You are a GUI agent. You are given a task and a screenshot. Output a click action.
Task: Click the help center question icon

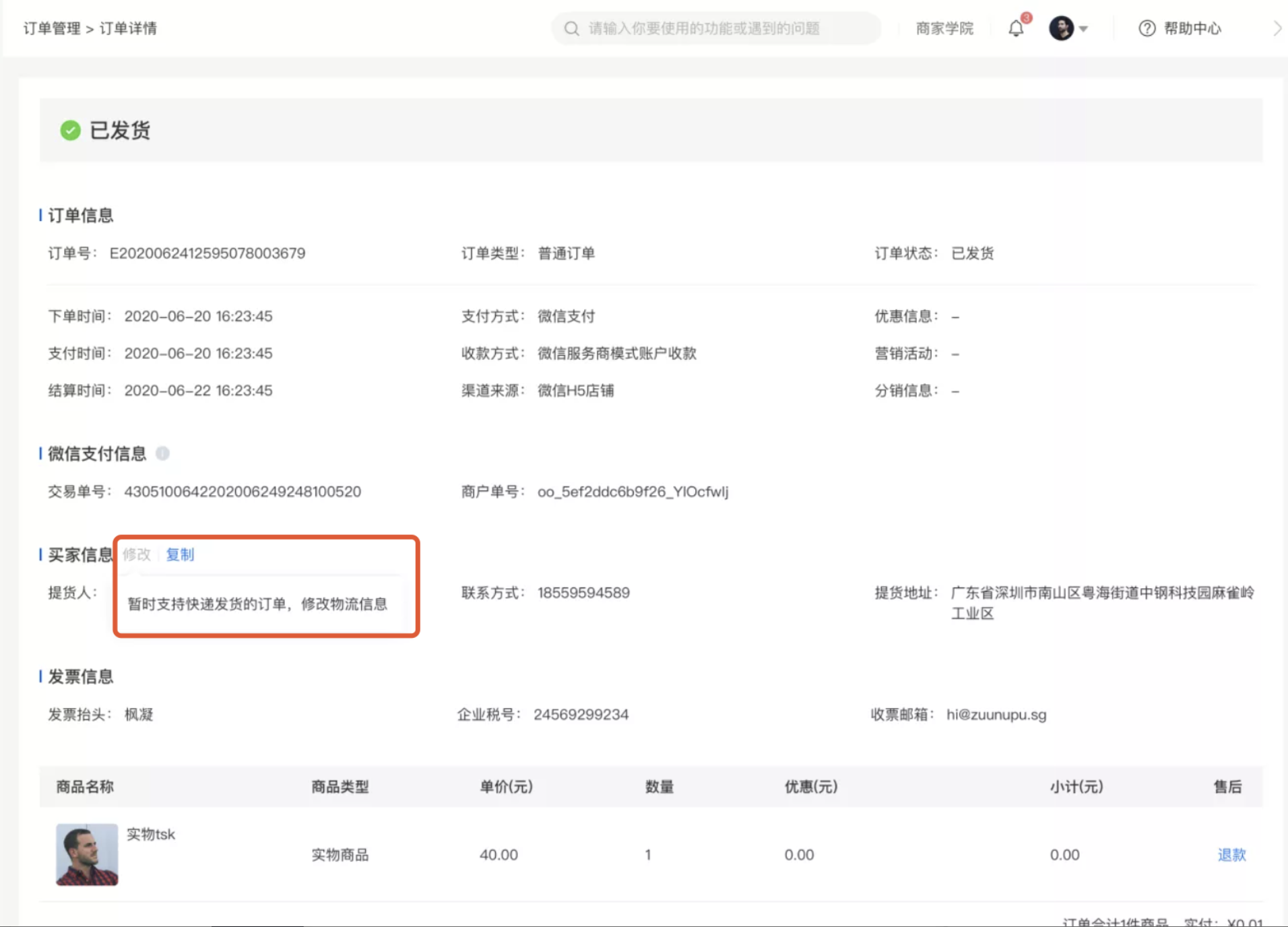click(1147, 28)
